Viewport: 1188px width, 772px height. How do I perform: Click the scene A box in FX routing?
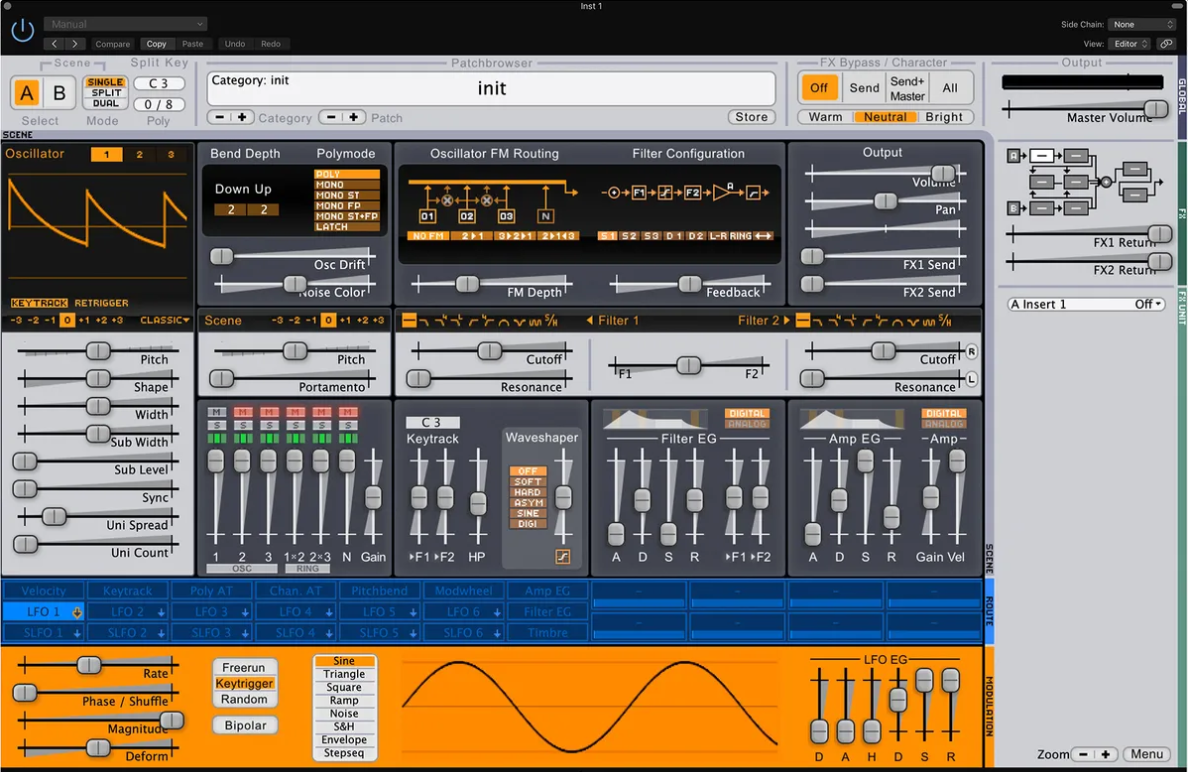[x=1013, y=156]
